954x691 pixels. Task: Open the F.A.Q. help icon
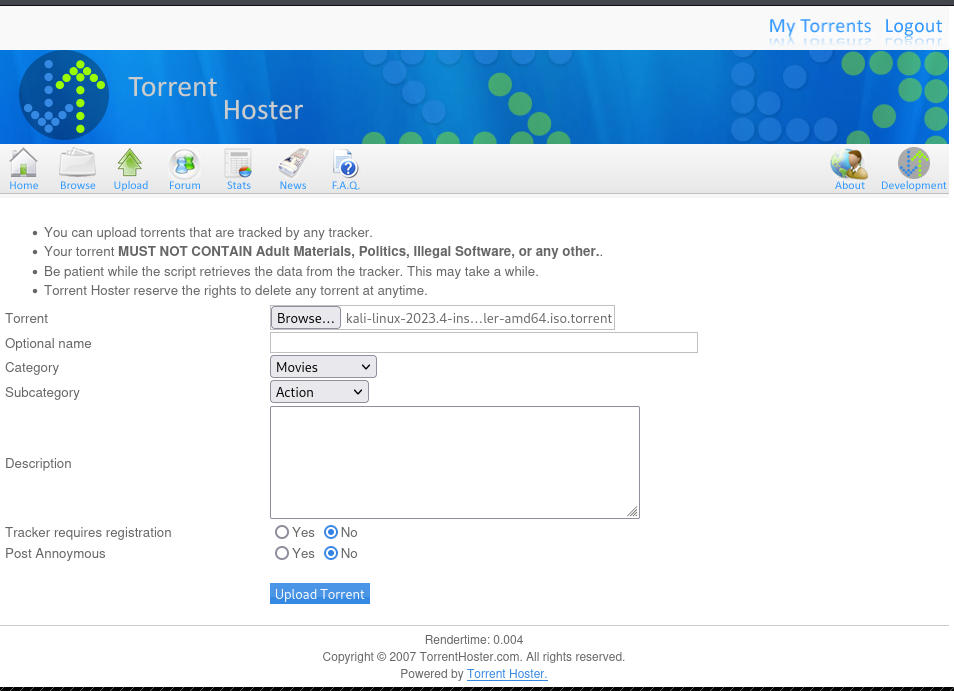(345, 164)
